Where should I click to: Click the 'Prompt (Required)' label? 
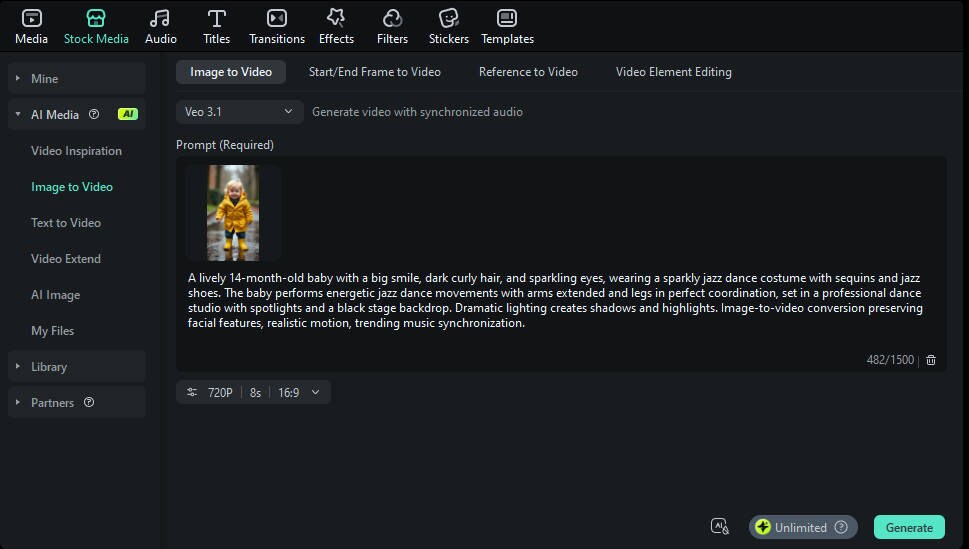click(225, 145)
